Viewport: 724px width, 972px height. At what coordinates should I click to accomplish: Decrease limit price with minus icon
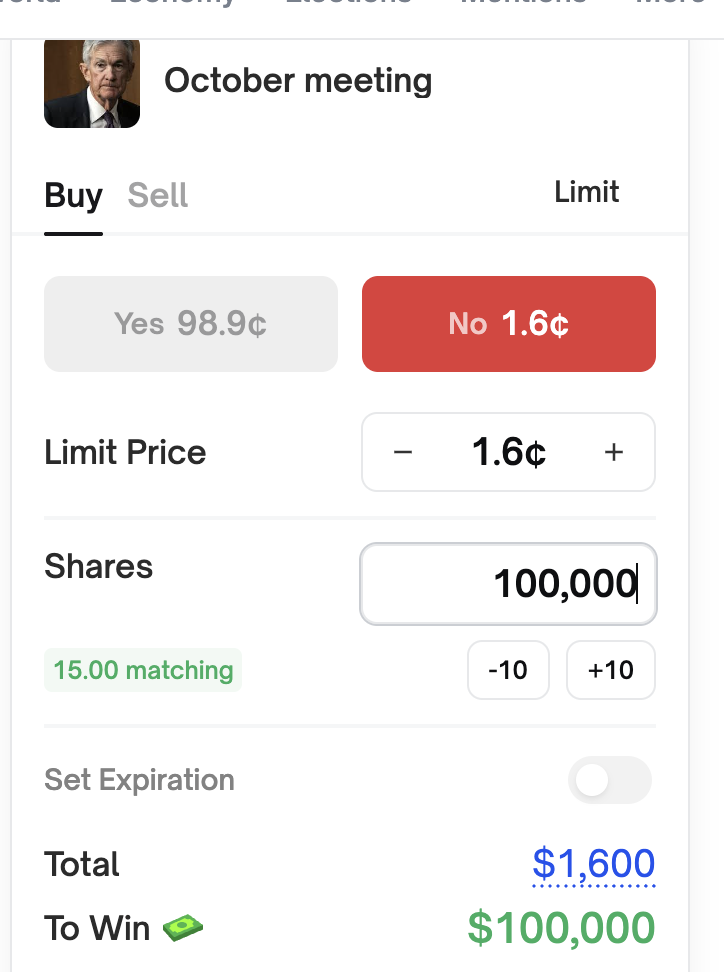tap(403, 453)
